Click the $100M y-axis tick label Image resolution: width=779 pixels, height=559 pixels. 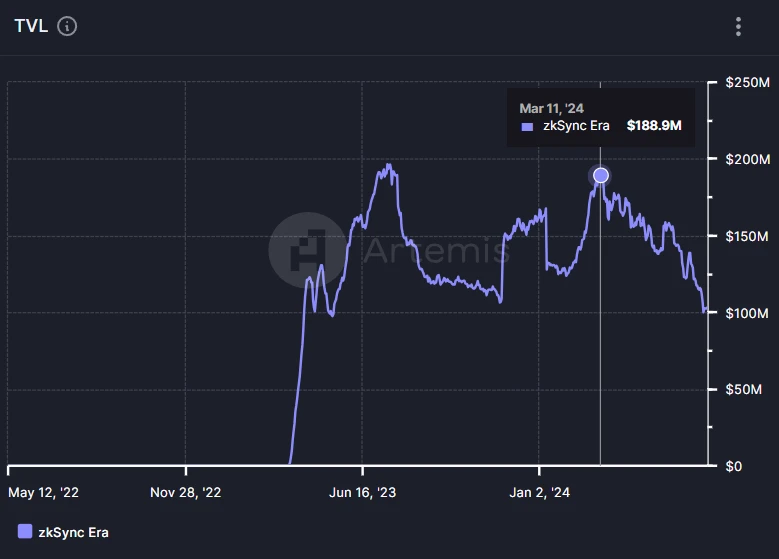[746, 313]
